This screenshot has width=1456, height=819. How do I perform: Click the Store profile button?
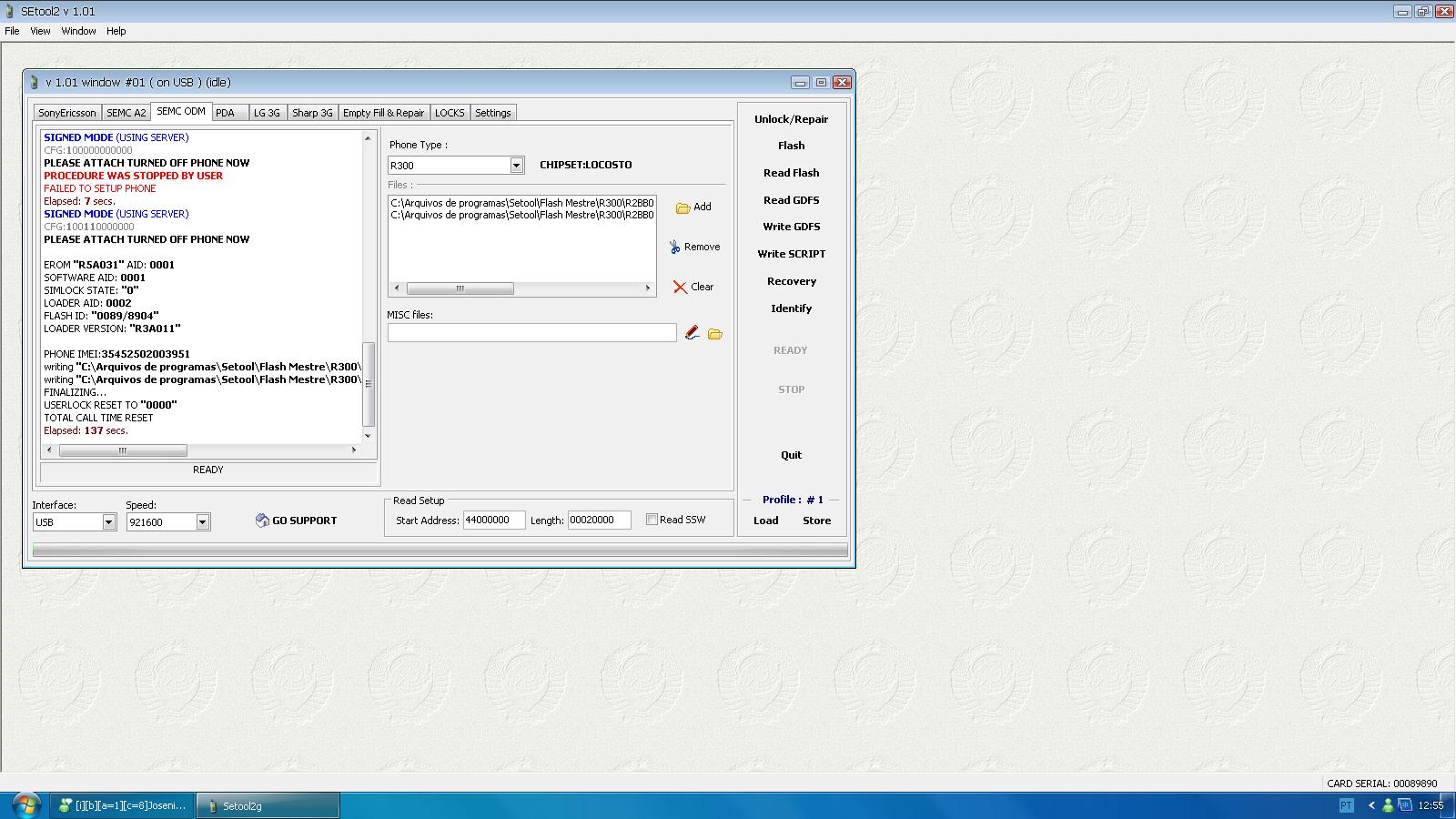pyautogui.click(x=817, y=521)
